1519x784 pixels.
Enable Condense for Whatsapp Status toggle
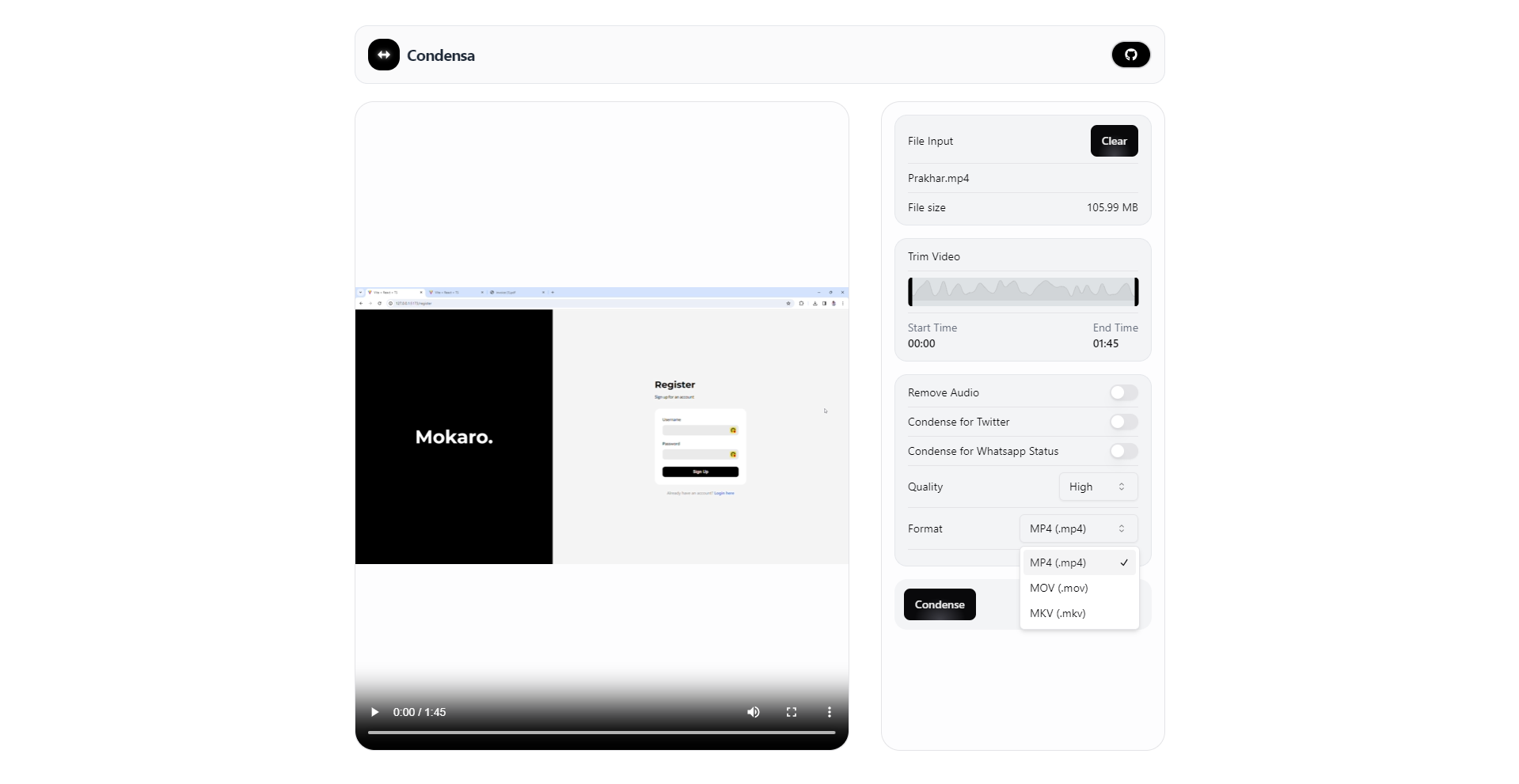point(1123,451)
